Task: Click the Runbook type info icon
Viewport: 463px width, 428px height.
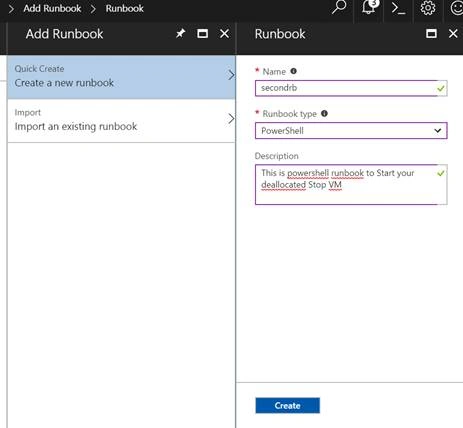Action: (x=324, y=113)
